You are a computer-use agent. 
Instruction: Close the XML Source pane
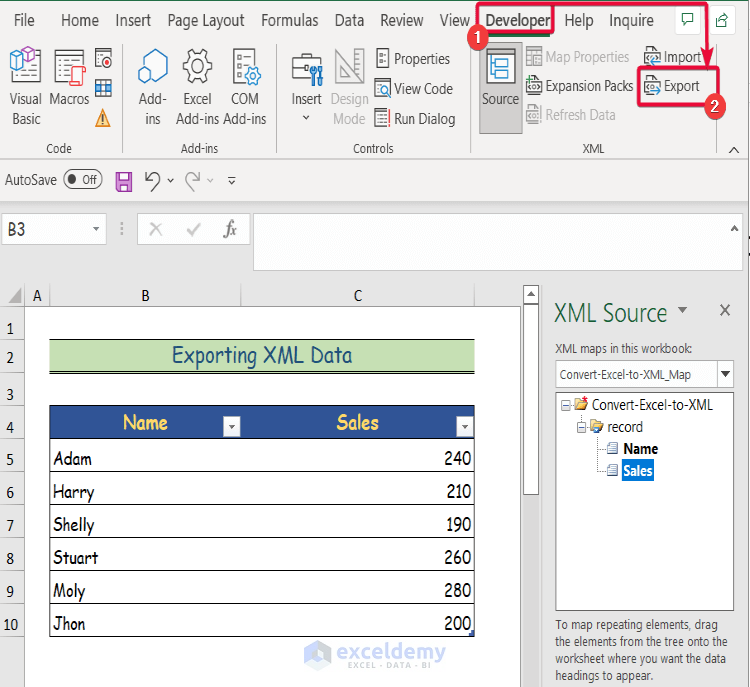pos(725,310)
